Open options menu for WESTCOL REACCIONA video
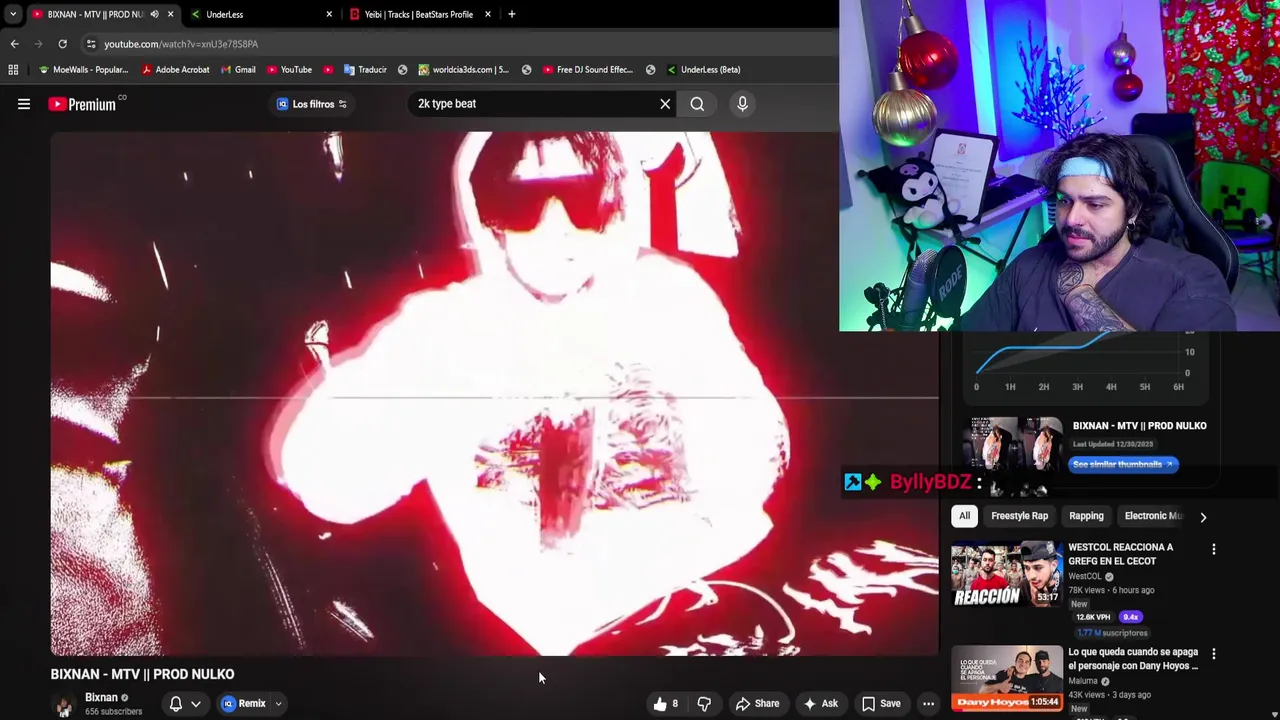This screenshot has width=1280, height=720. click(x=1214, y=549)
